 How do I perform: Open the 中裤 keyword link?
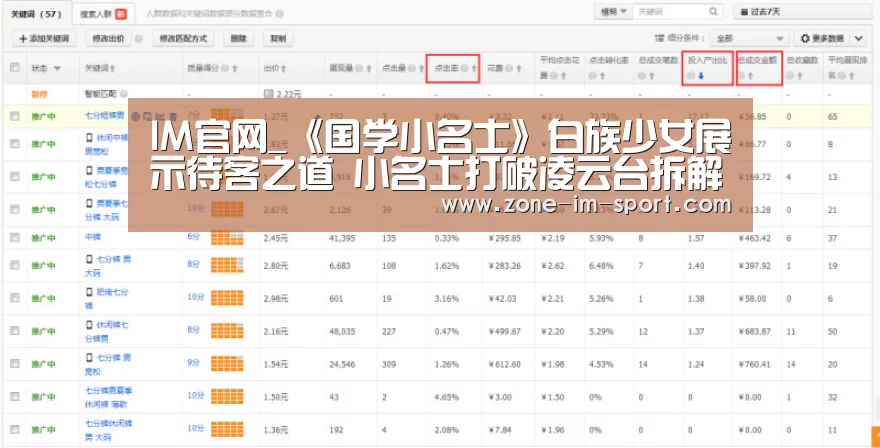(x=93, y=237)
